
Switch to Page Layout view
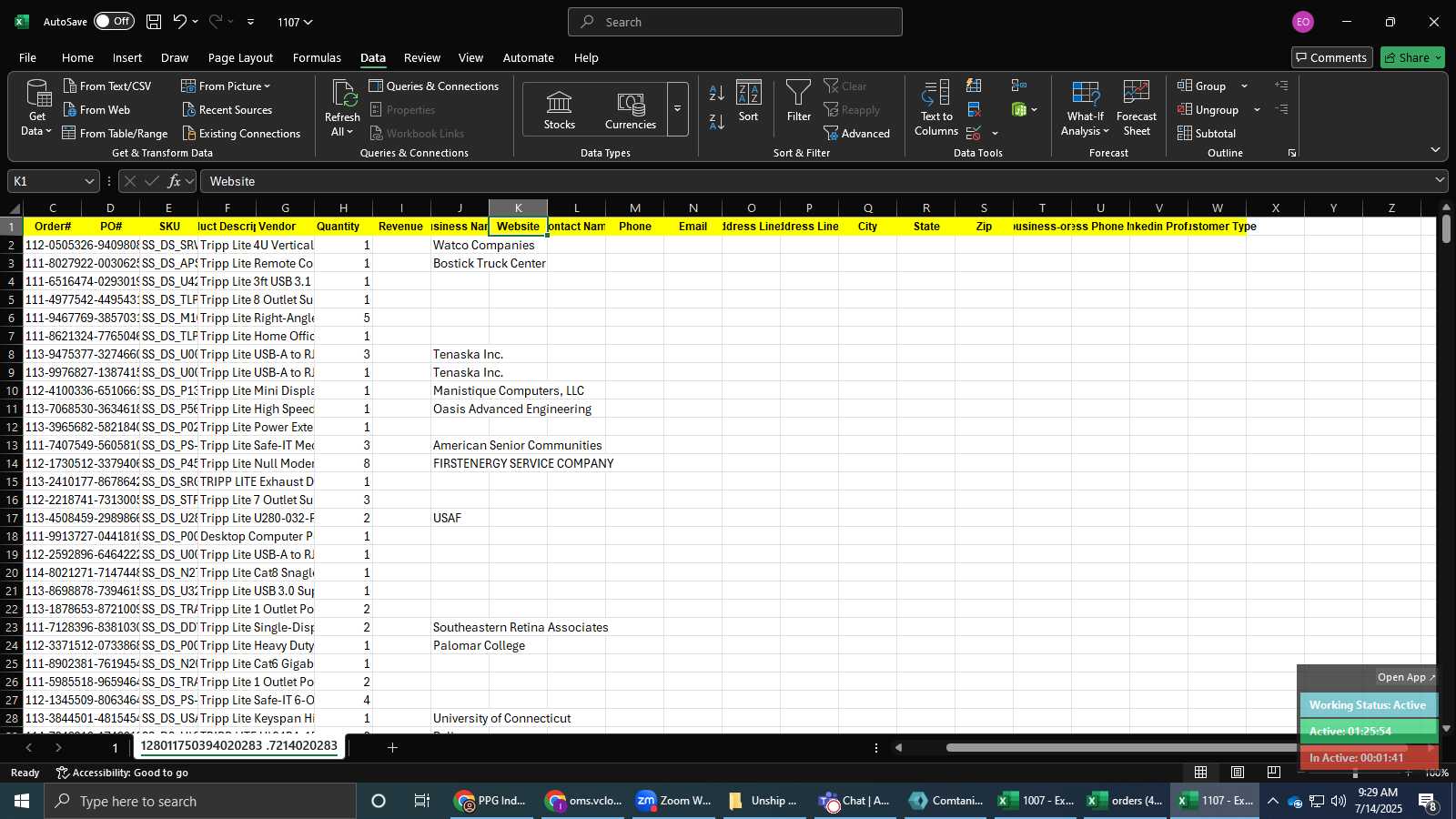pyautogui.click(x=1238, y=772)
